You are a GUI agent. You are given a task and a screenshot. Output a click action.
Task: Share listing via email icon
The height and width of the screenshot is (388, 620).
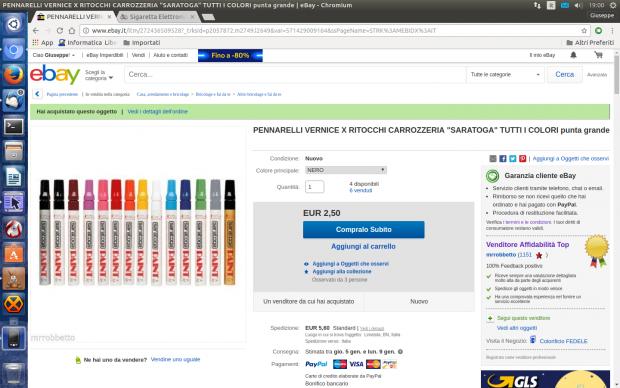point(493,159)
